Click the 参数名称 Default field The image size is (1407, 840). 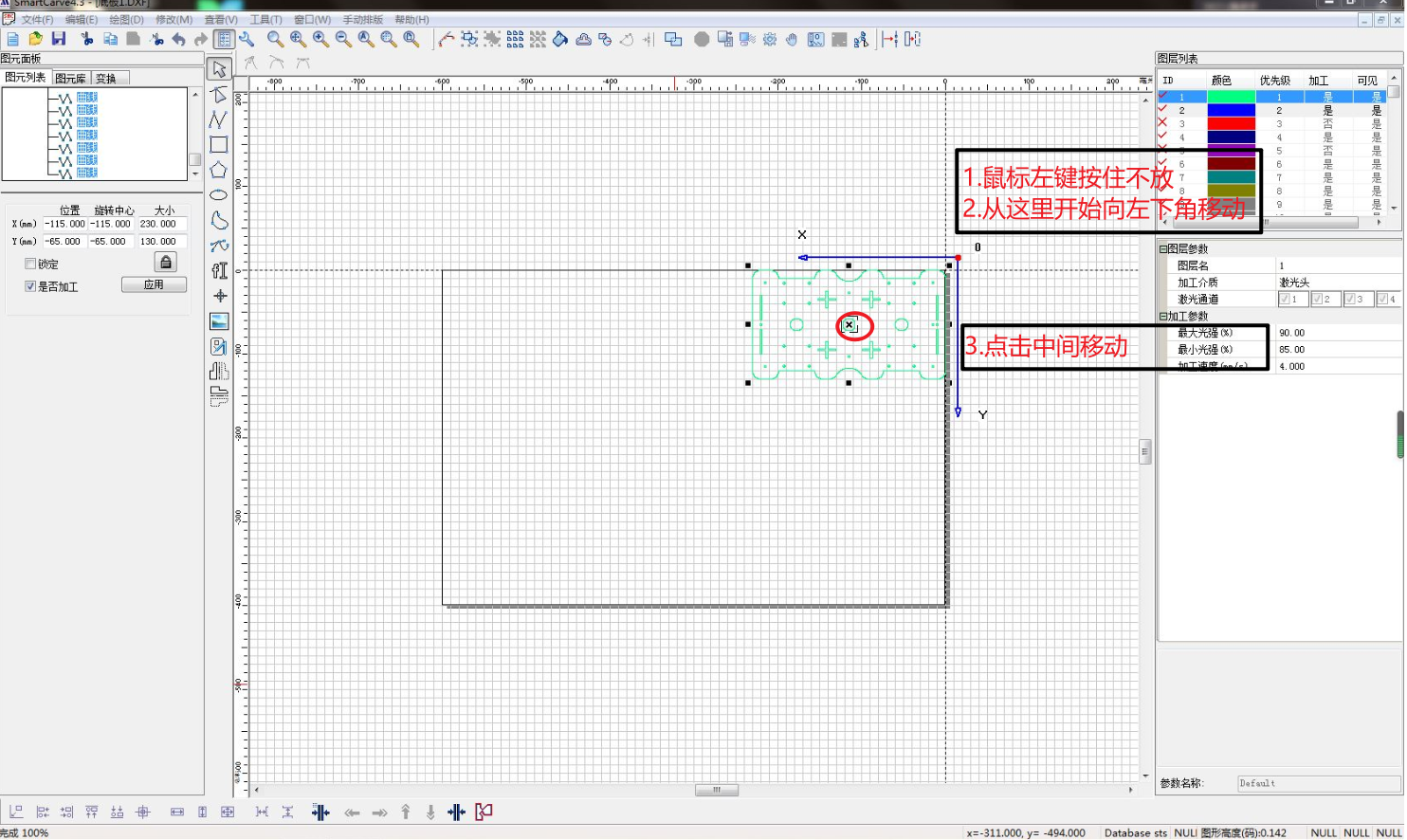[1319, 783]
